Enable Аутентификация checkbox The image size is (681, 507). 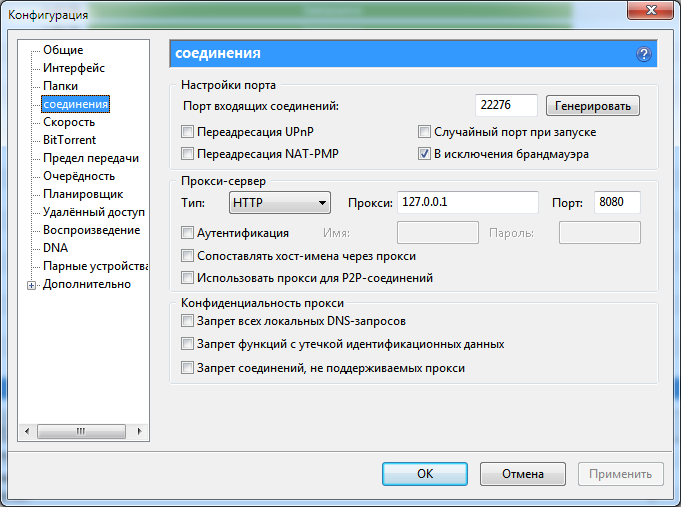pos(187,232)
